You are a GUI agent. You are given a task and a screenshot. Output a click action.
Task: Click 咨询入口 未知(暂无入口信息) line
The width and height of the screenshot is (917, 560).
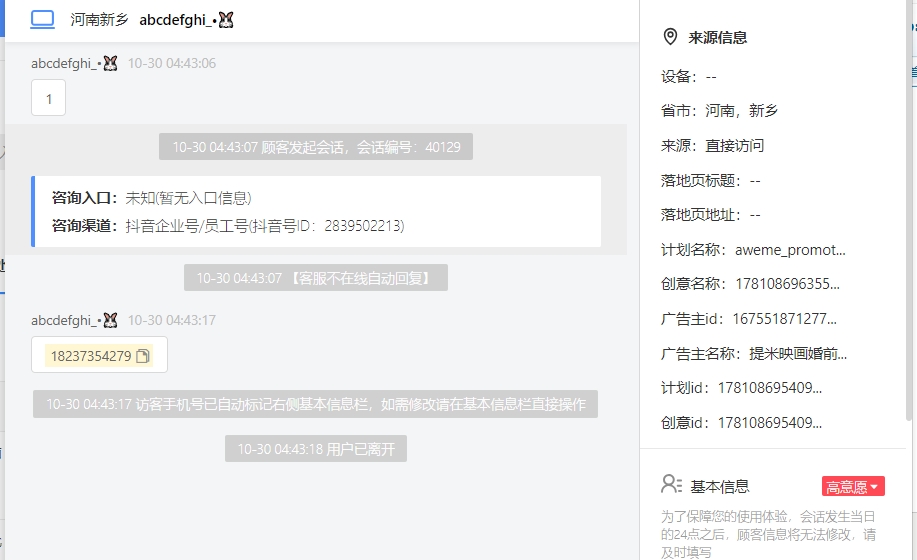151,198
